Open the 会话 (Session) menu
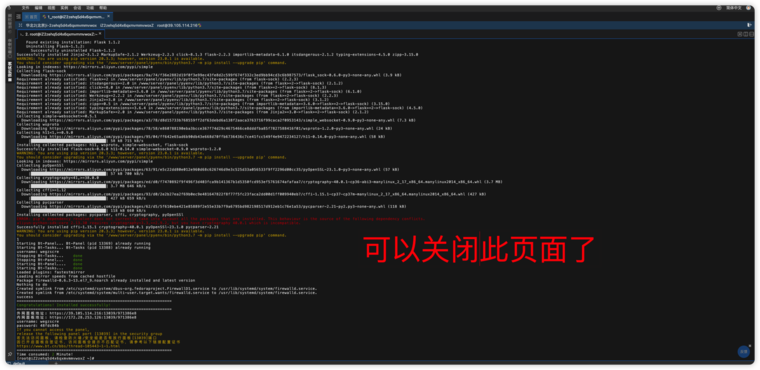The image size is (760, 370). [77, 8]
